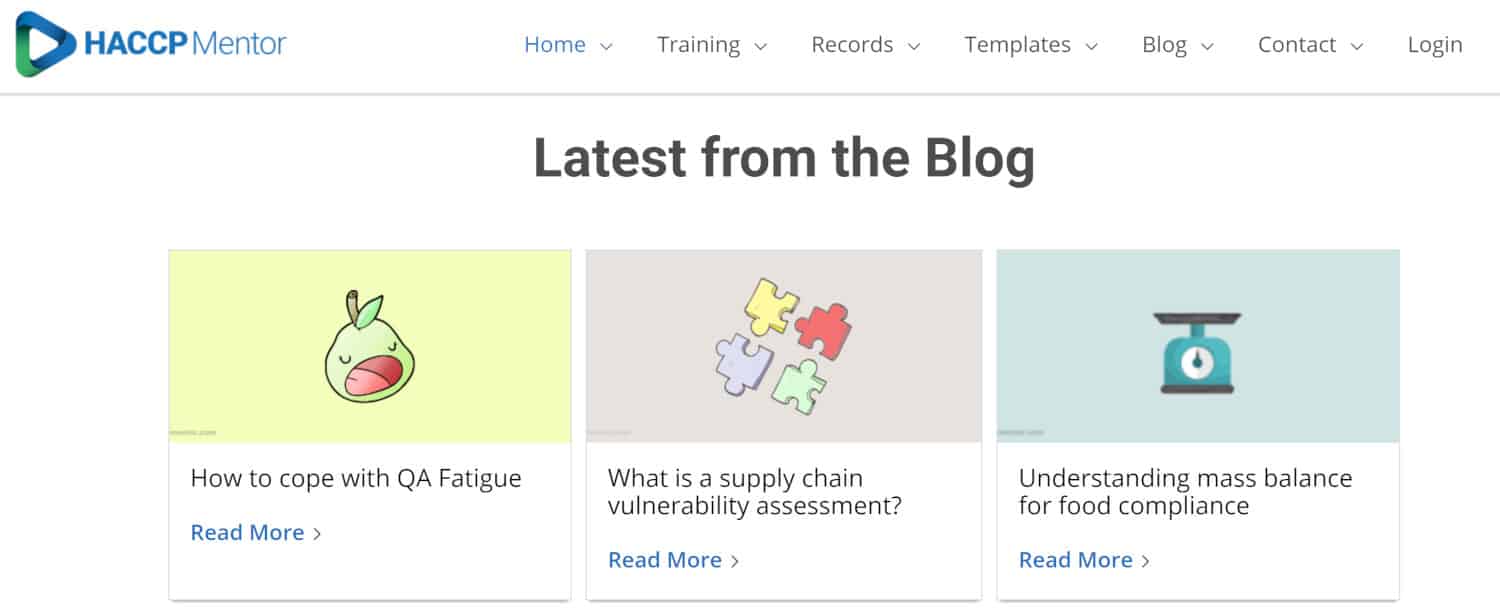Open the supply chain vulnerability assessment title

click(755, 492)
